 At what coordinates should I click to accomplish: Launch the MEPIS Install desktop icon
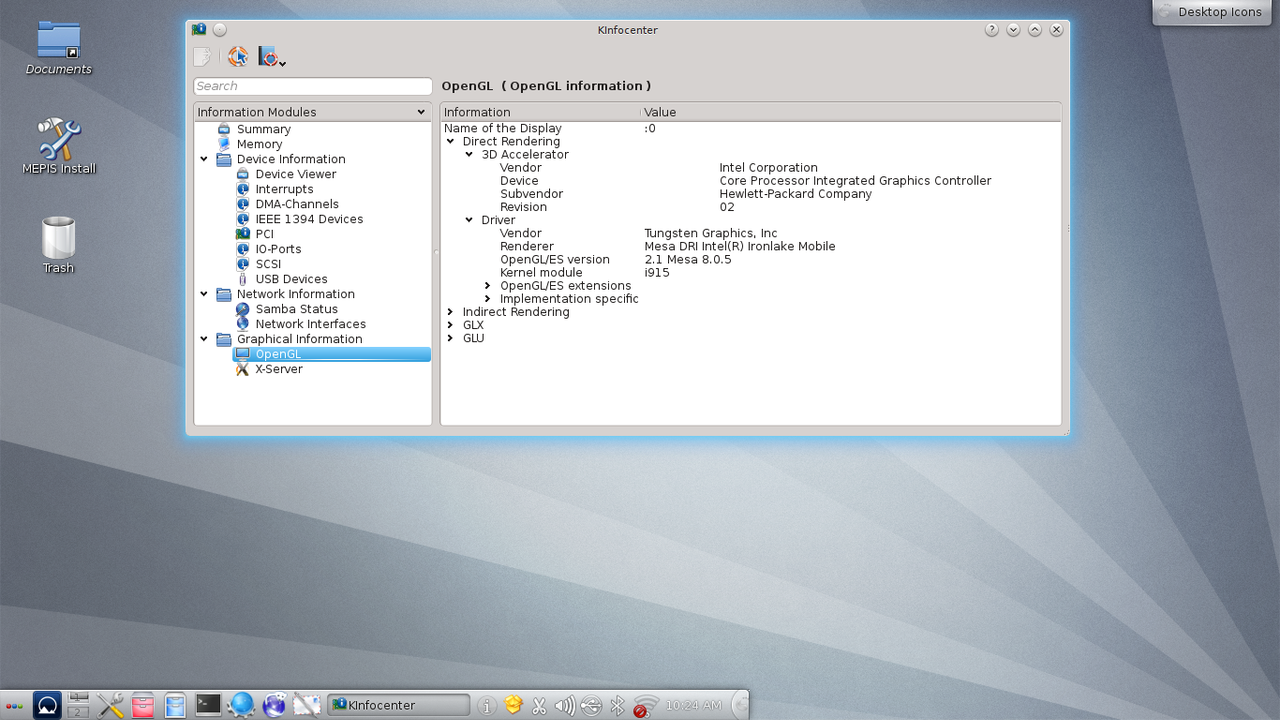pos(58,146)
